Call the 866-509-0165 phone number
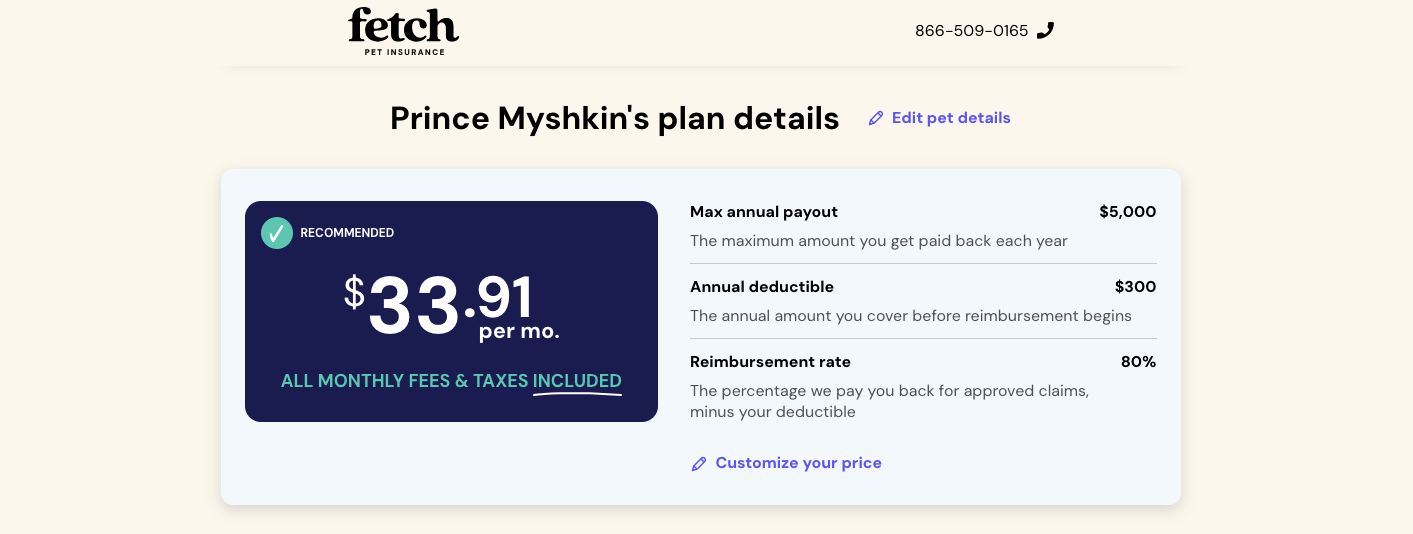This screenshot has width=1413, height=534. (x=971, y=31)
